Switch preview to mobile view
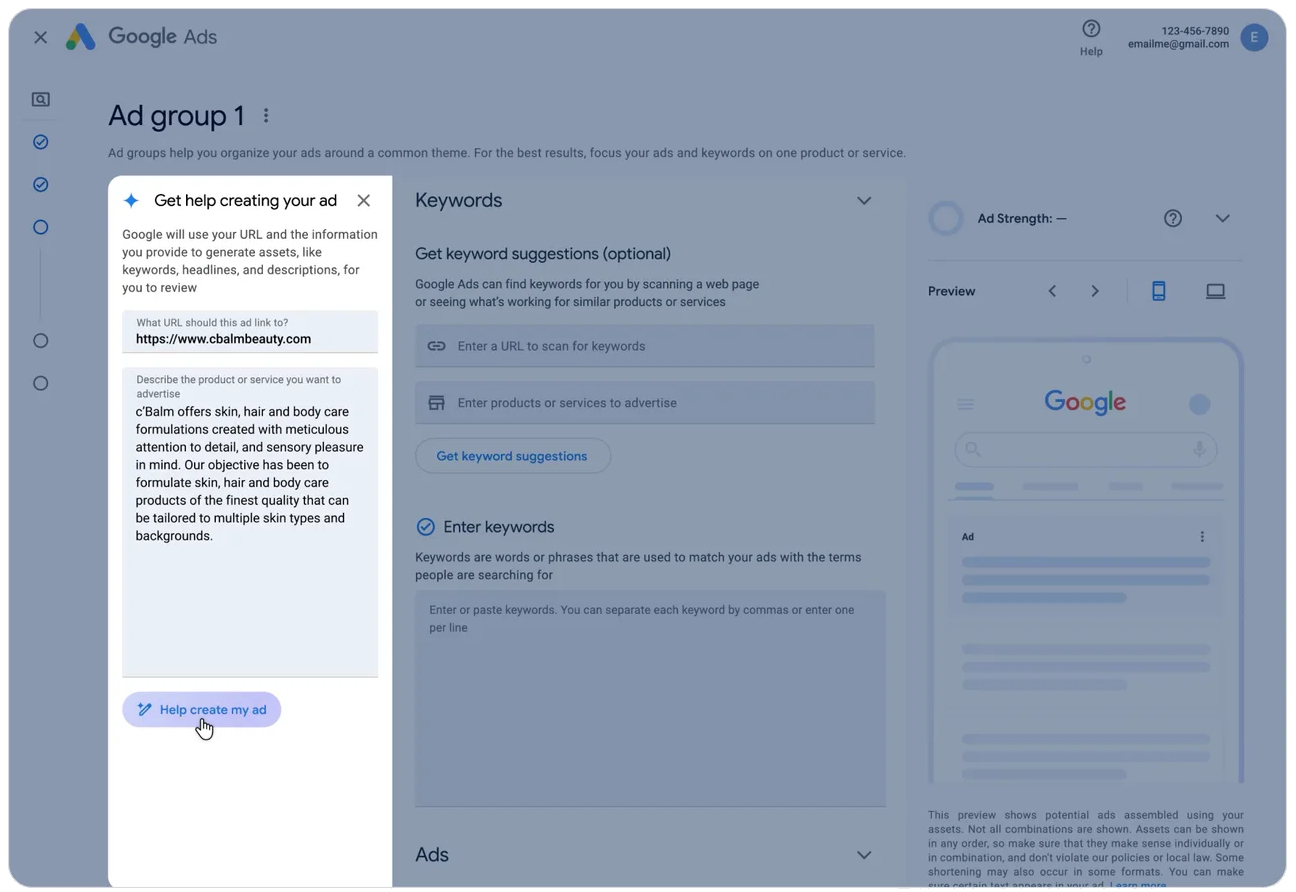Screen dimensions: 1296x892 (1159, 290)
